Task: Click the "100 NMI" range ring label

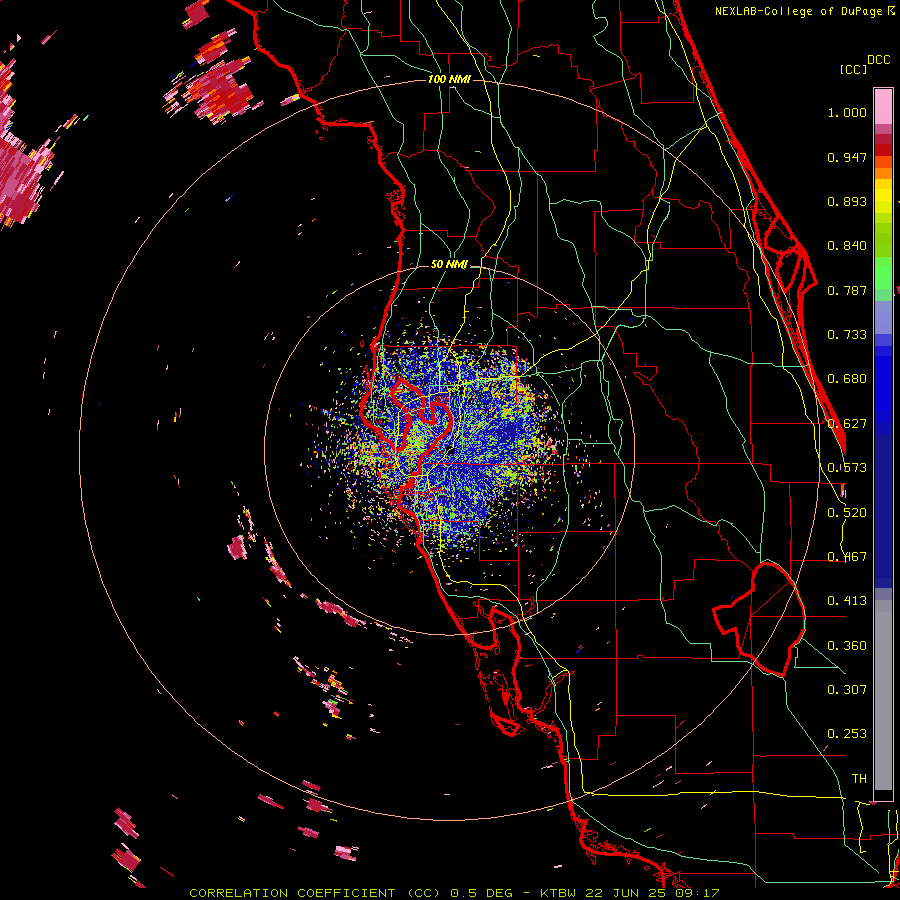Action: [x=449, y=79]
